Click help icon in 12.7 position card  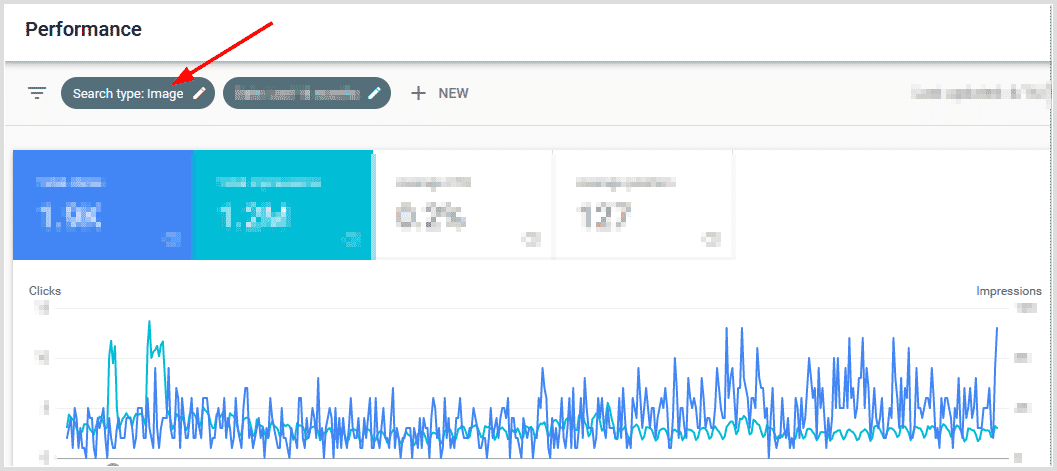(711, 239)
